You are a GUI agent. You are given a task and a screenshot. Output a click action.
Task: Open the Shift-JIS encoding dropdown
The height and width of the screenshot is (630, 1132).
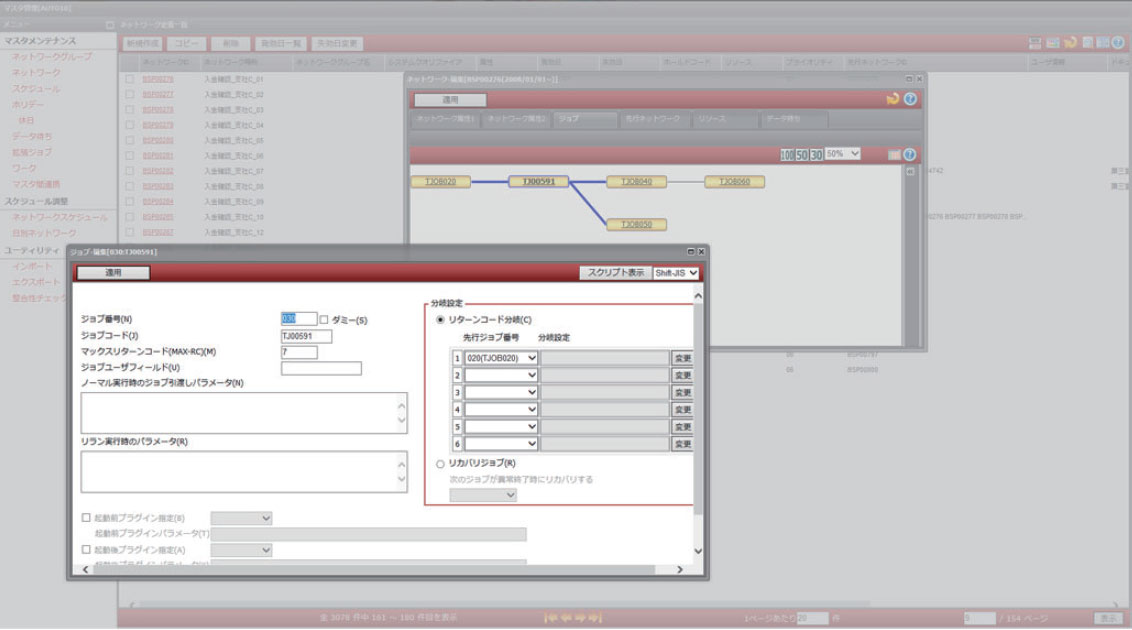[x=676, y=273]
